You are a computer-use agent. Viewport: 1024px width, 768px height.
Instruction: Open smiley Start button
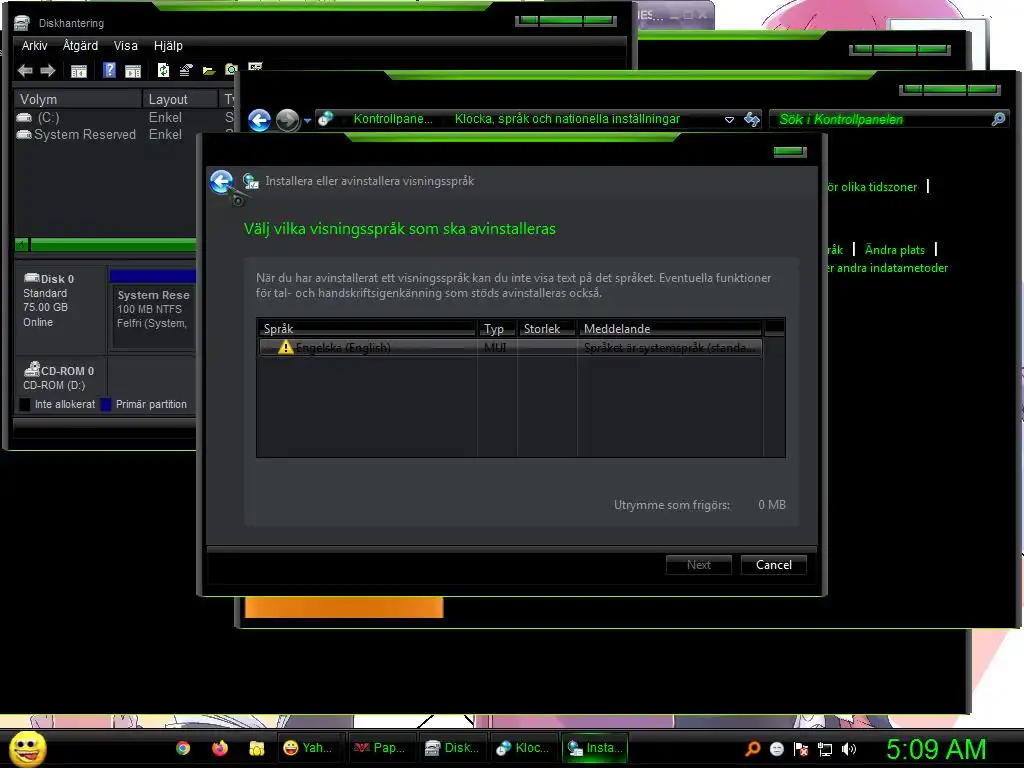click(x=27, y=748)
